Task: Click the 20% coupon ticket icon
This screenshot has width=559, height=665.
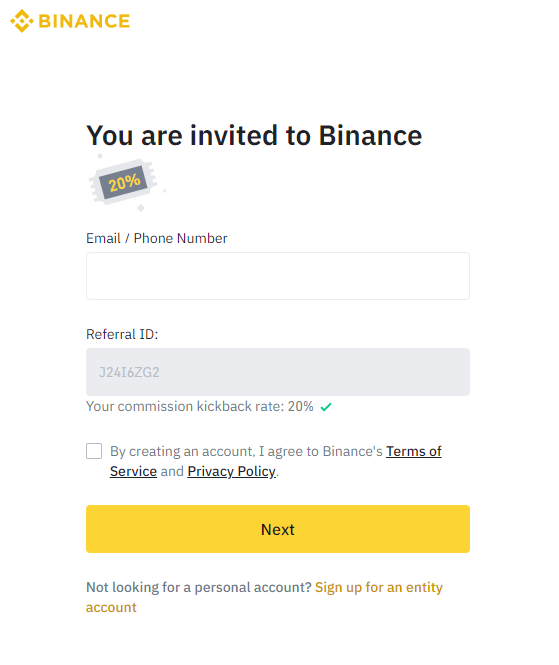Action: (123, 183)
